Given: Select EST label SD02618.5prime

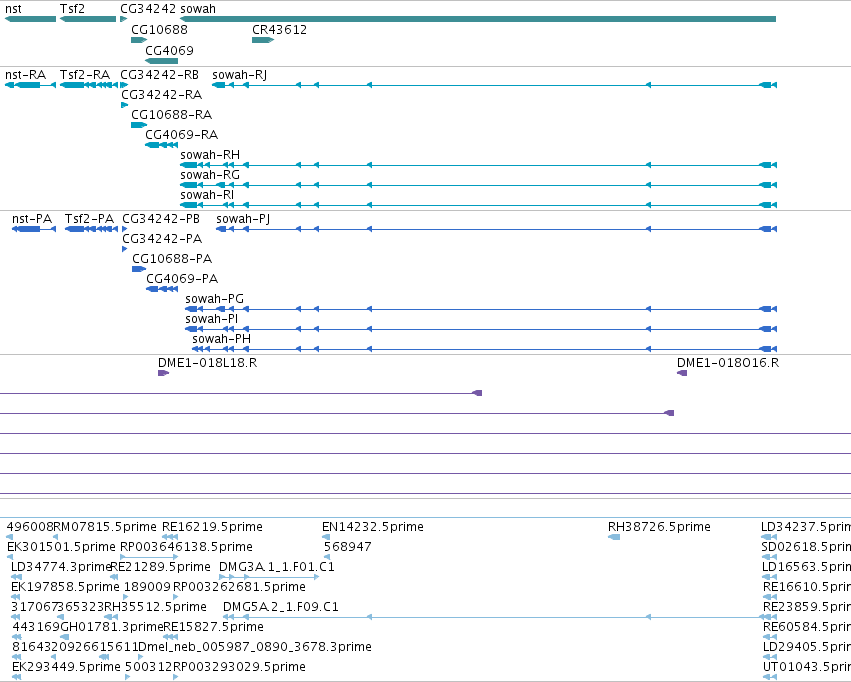Looking at the screenshot, I should coord(806,546).
